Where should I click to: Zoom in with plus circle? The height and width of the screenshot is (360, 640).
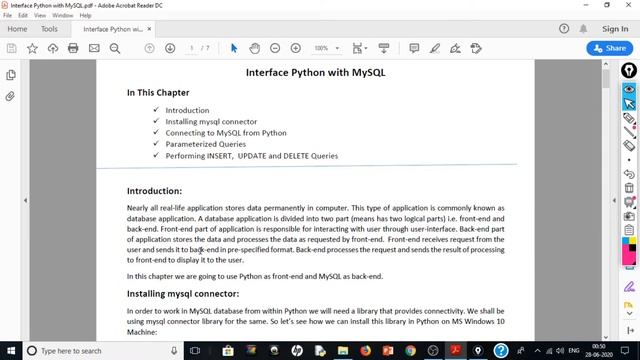[296, 48]
